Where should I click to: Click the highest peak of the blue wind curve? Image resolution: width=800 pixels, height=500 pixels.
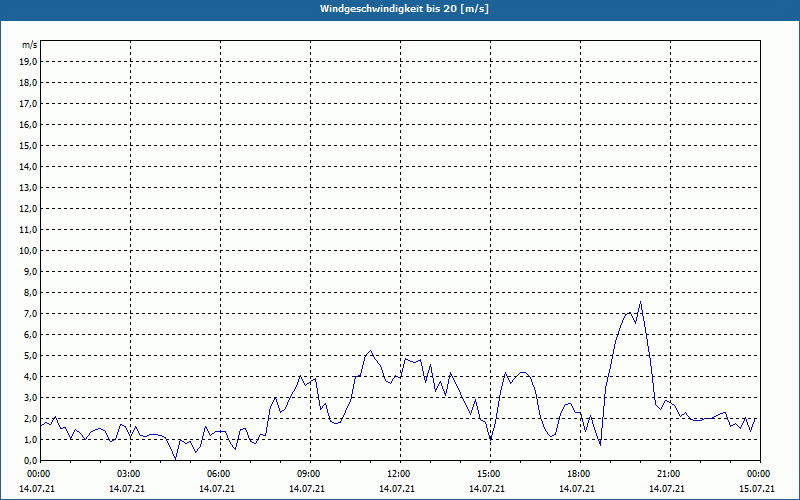640,302
